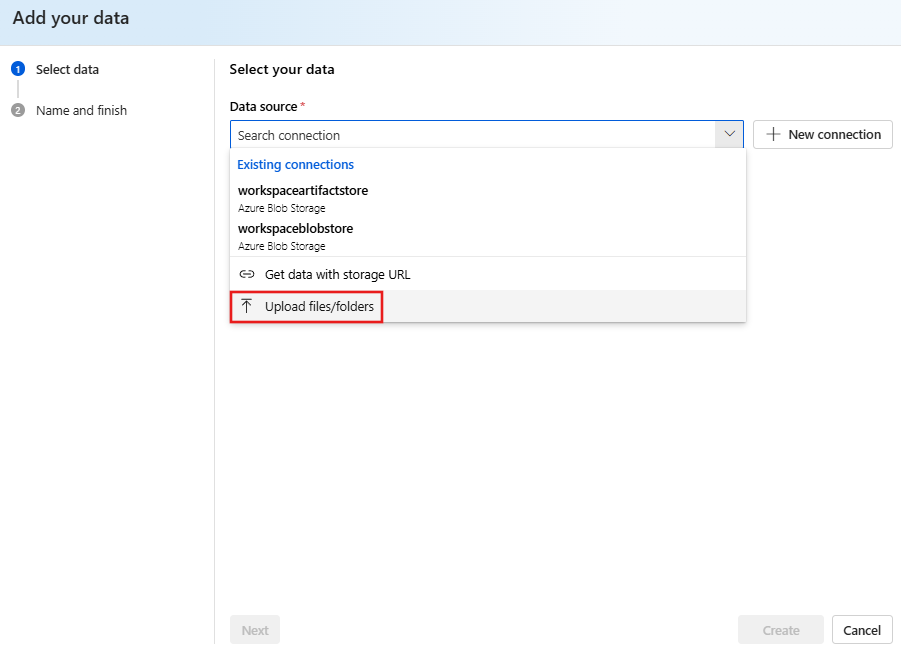Click the link icon next to Get data with storage URL

pos(246,273)
